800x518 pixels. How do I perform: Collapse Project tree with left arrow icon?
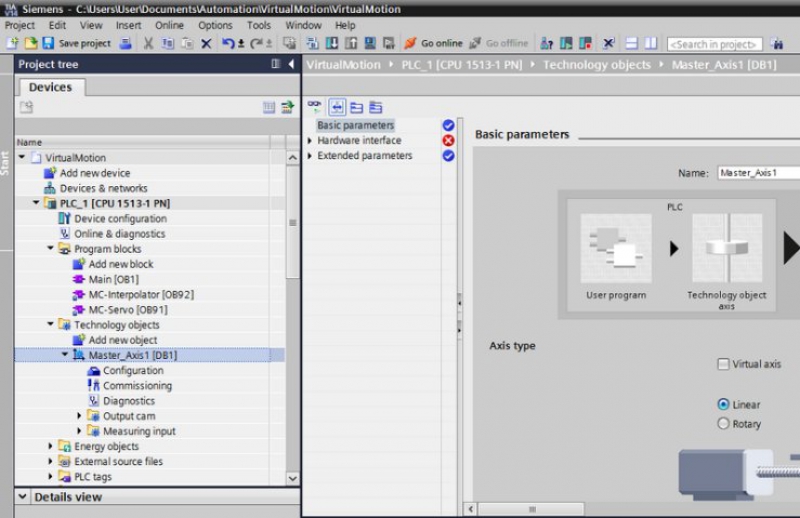[x=291, y=64]
